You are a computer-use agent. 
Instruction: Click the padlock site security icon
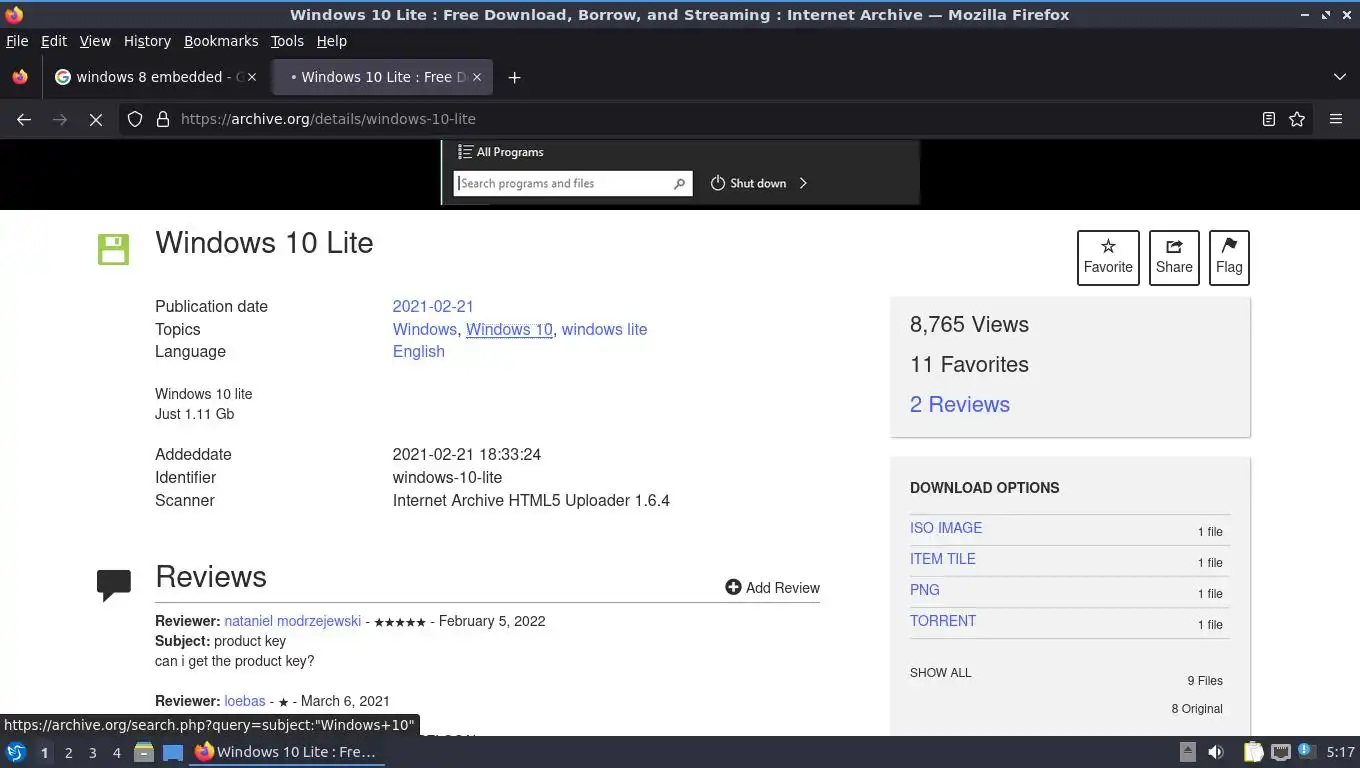coord(163,119)
